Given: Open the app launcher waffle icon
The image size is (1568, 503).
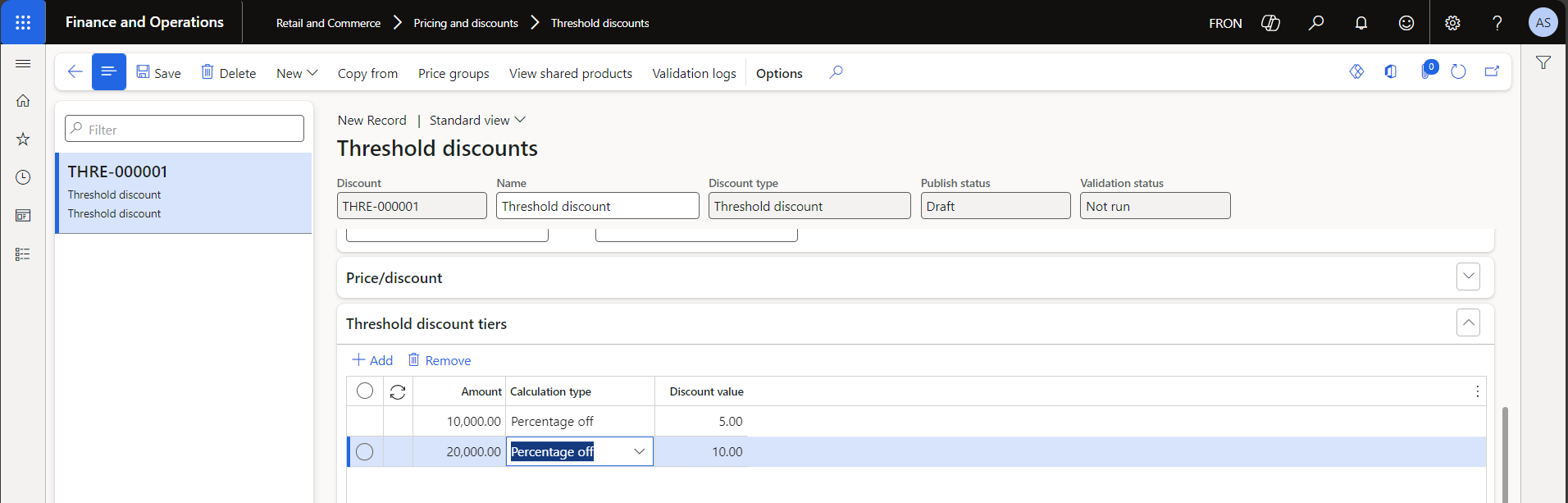Looking at the screenshot, I should tap(23, 22).
